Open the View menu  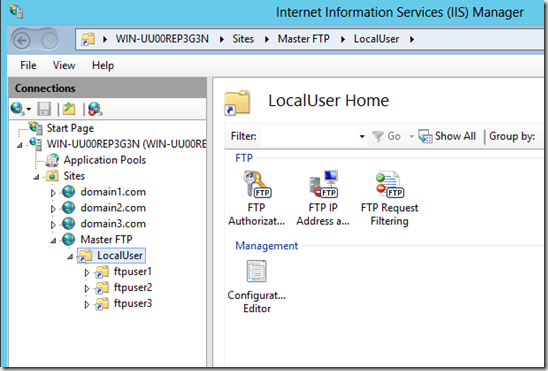pos(64,65)
